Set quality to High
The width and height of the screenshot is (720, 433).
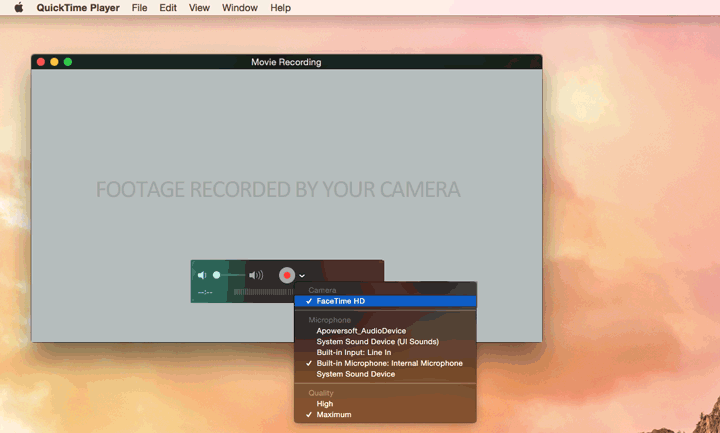pos(325,404)
